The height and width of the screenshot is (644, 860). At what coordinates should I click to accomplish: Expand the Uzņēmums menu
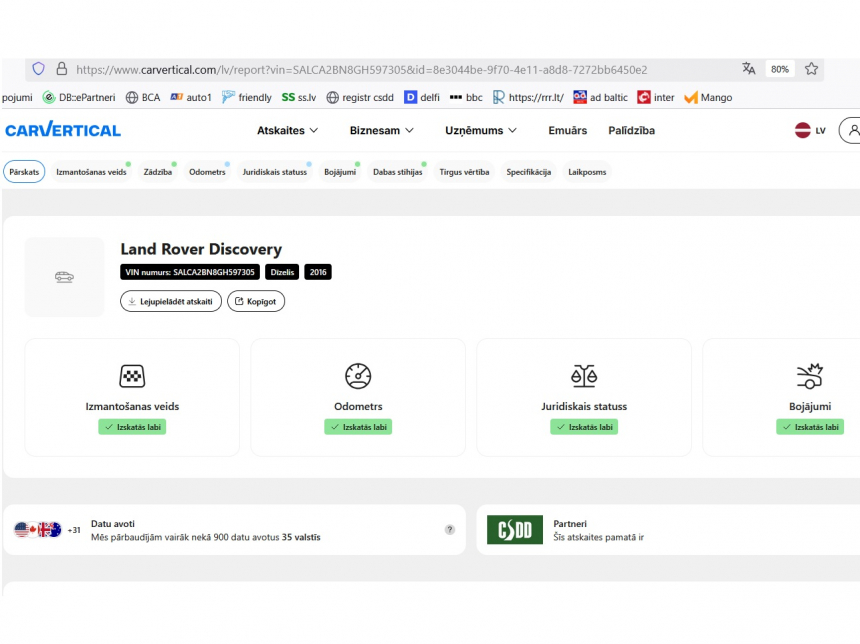pos(480,131)
